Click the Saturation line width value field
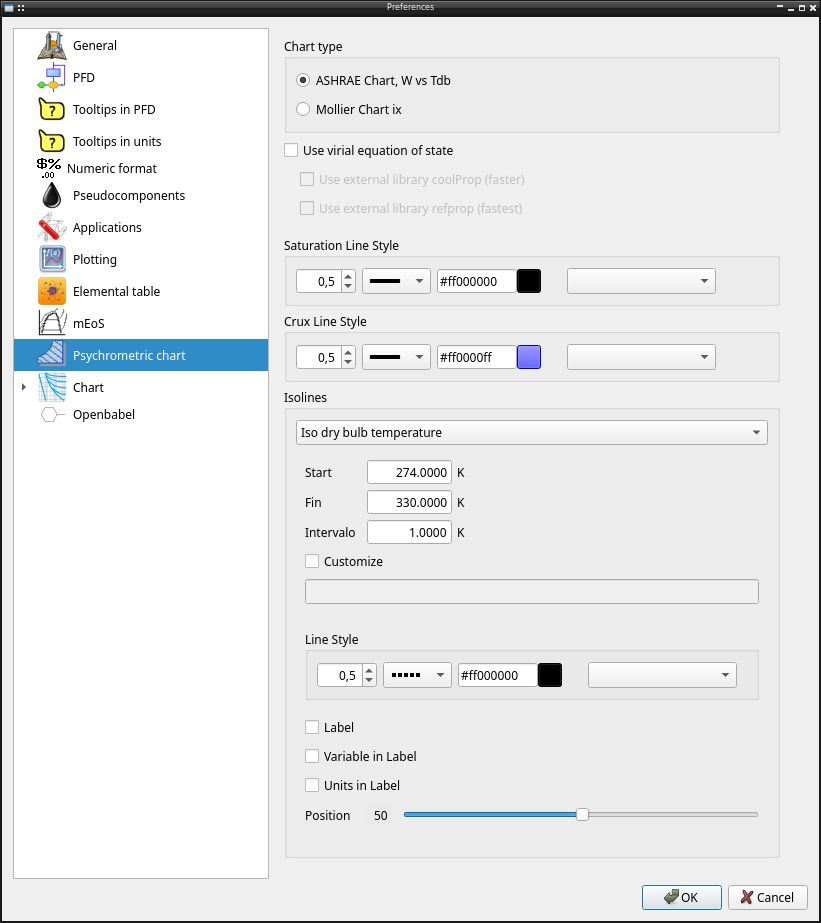Viewport: 821px width, 923px height. (319, 281)
